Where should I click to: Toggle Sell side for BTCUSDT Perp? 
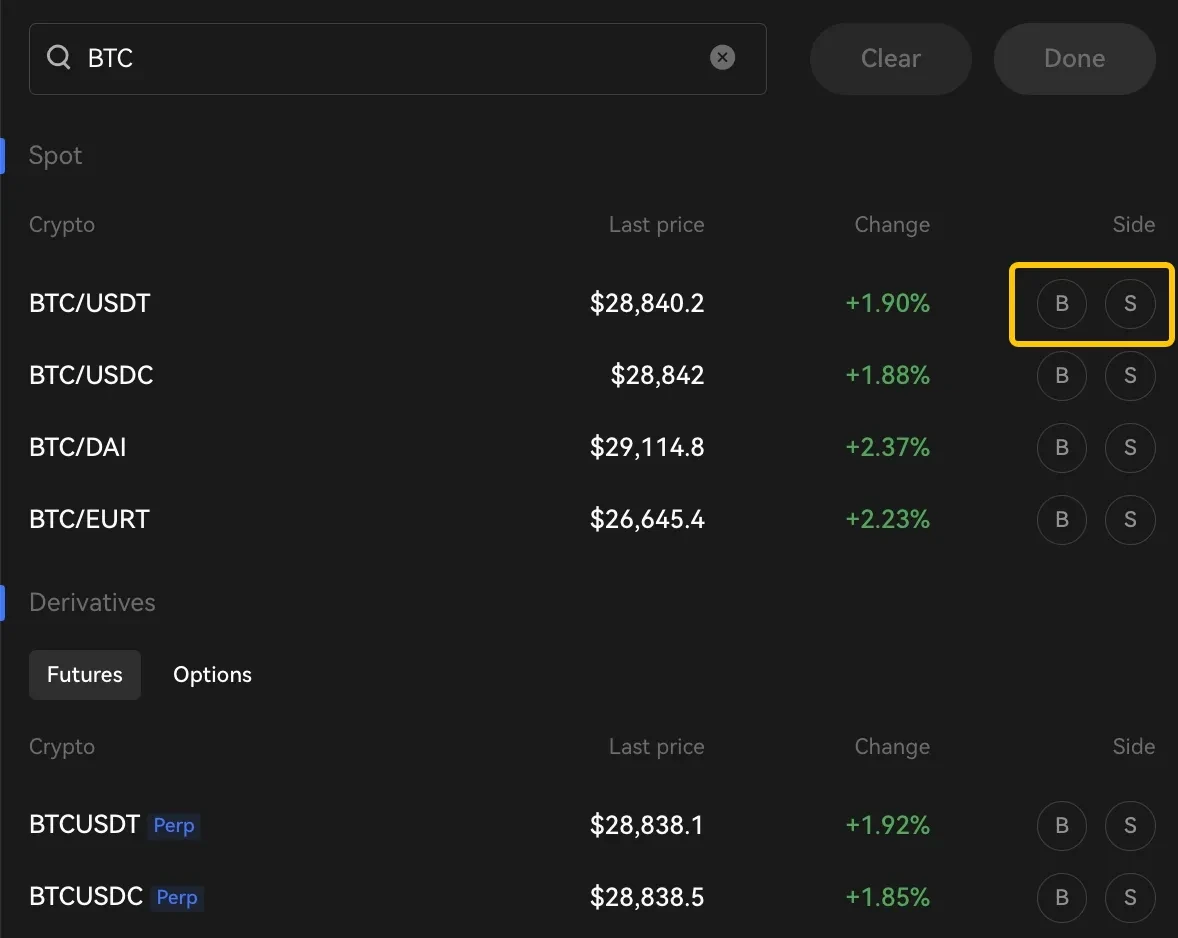[x=1130, y=825]
